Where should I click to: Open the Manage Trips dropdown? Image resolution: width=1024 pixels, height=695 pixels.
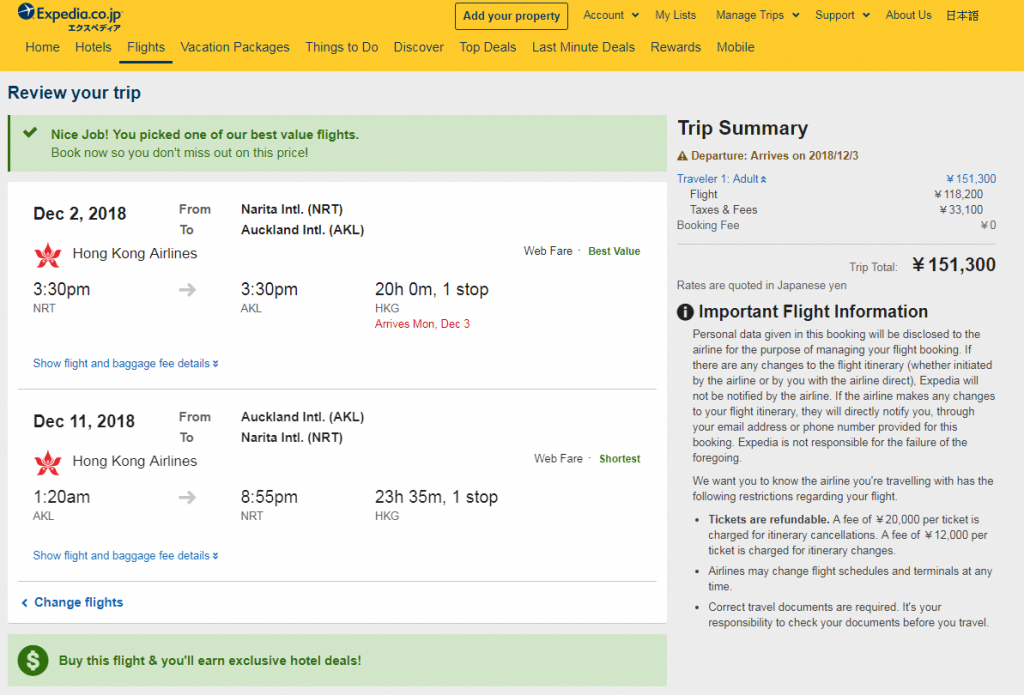coord(757,15)
